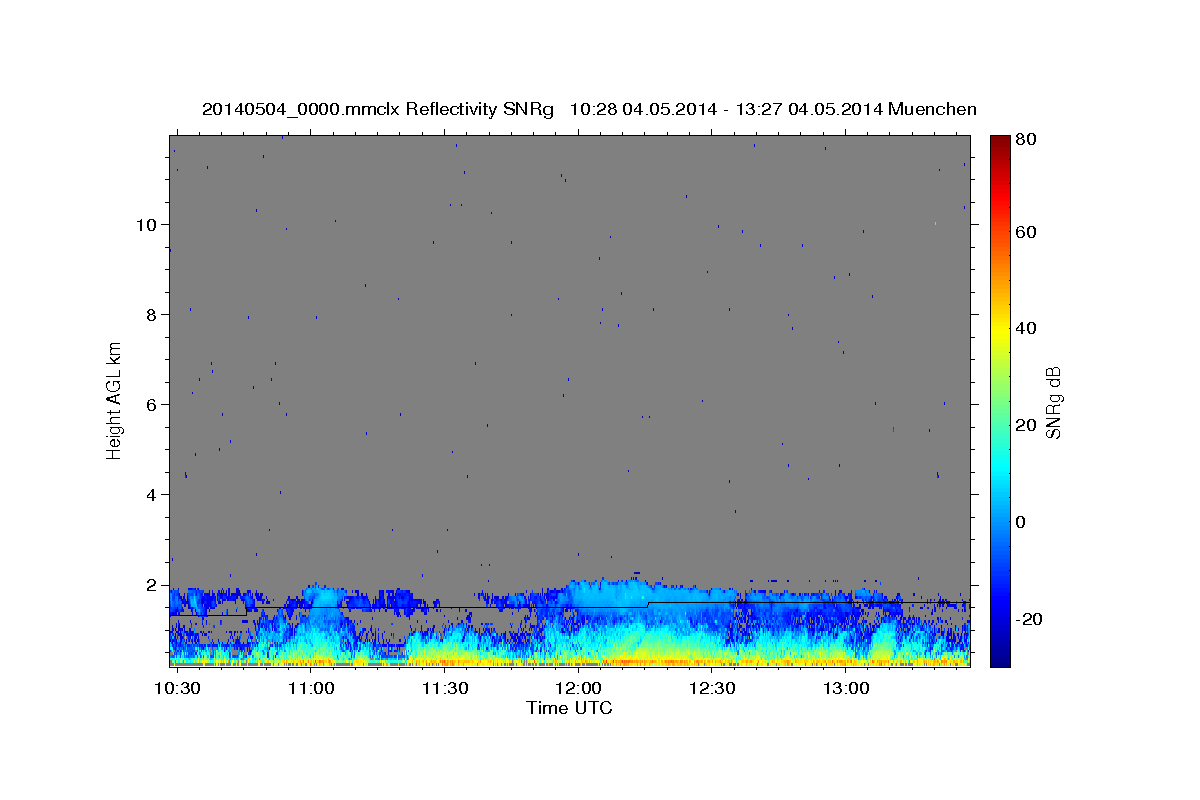Click the 'Muenchen' station name in title
The height and width of the screenshot is (800, 1200).
coord(932,109)
